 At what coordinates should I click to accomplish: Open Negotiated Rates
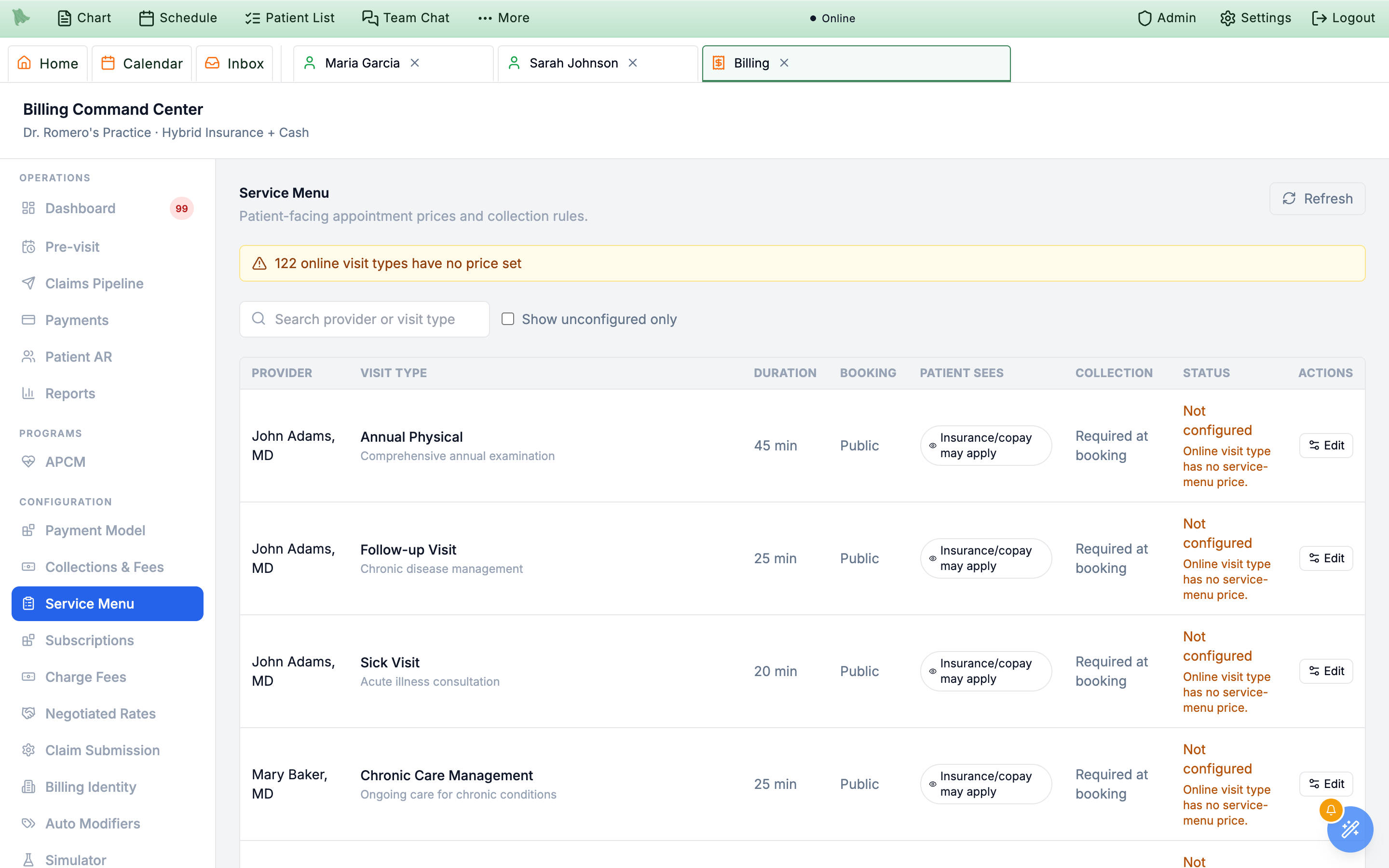[108, 714]
